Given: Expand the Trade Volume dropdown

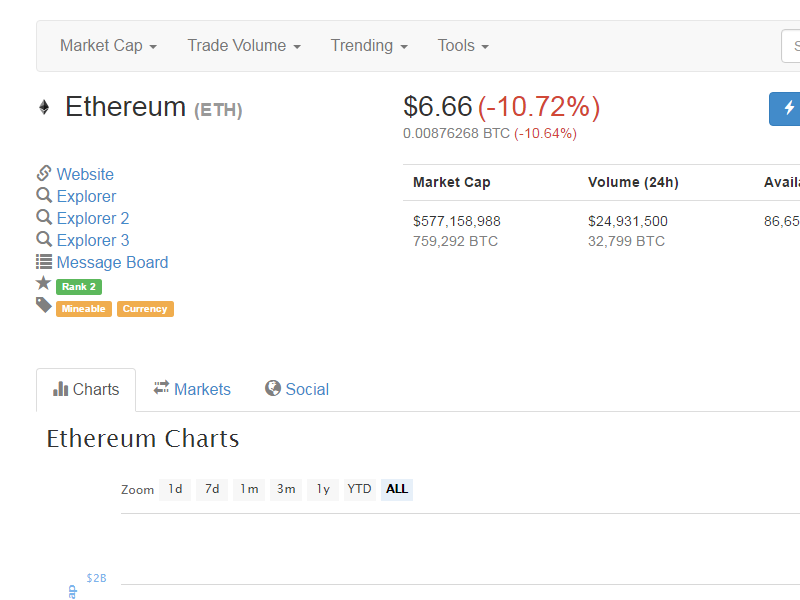Looking at the screenshot, I should [x=244, y=46].
